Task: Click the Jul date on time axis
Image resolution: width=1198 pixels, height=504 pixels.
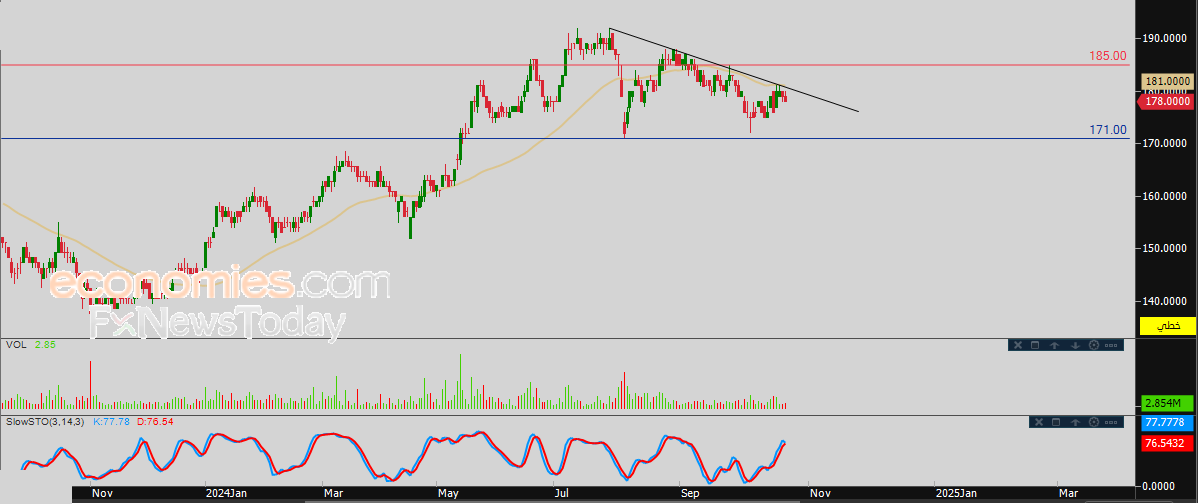Action: 561,495
